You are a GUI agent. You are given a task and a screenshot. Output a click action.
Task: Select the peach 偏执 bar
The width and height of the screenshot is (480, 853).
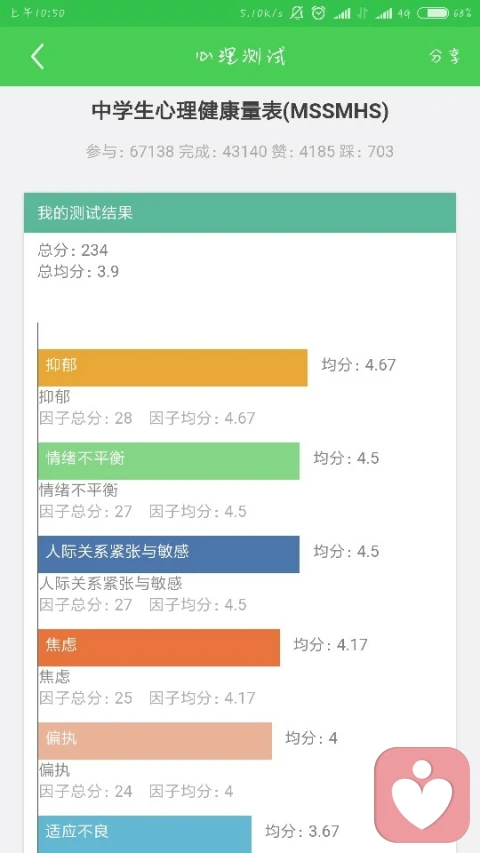point(155,741)
